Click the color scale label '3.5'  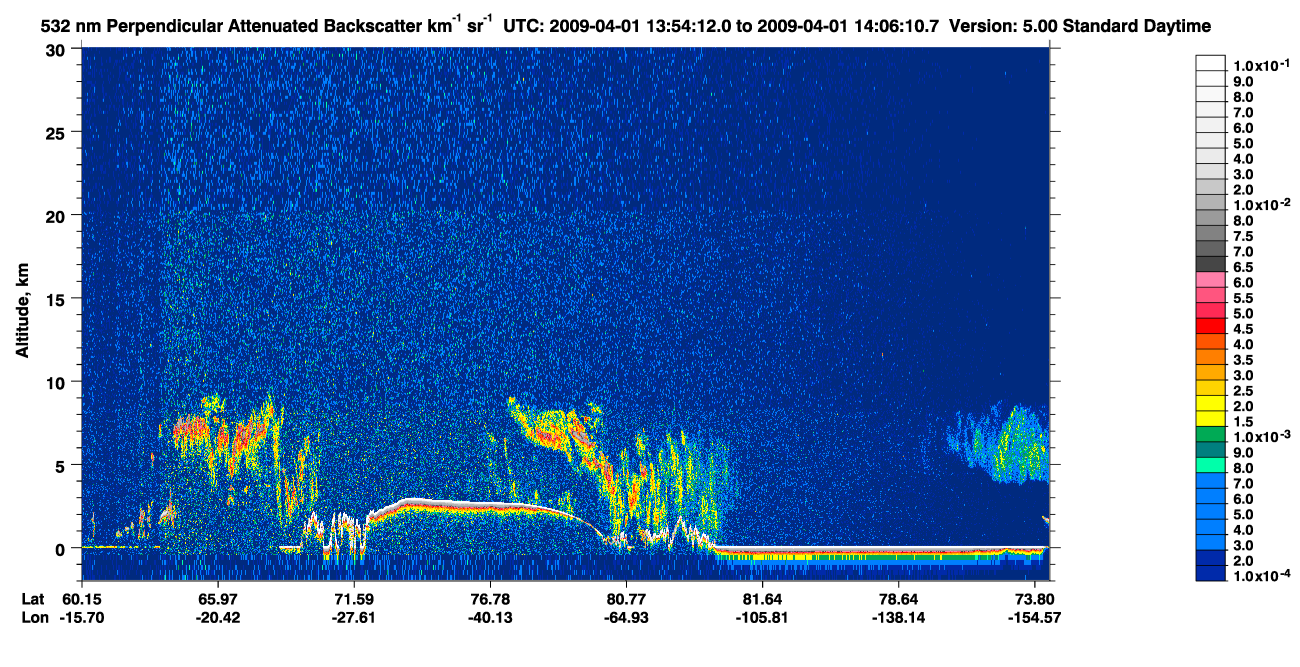tap(1244, 359)
